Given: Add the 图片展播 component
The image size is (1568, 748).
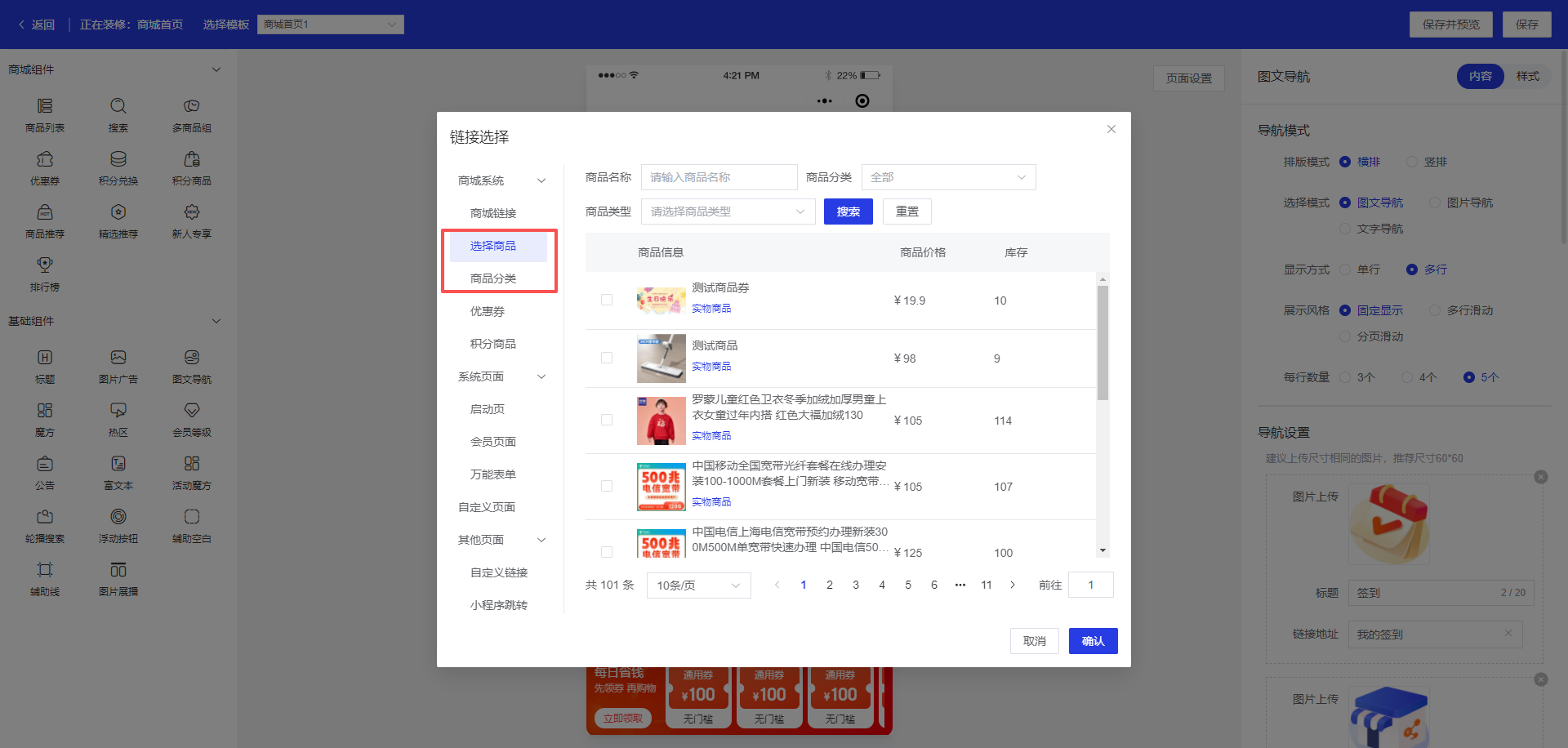Looking at the screenshot, I should [118, 576].
